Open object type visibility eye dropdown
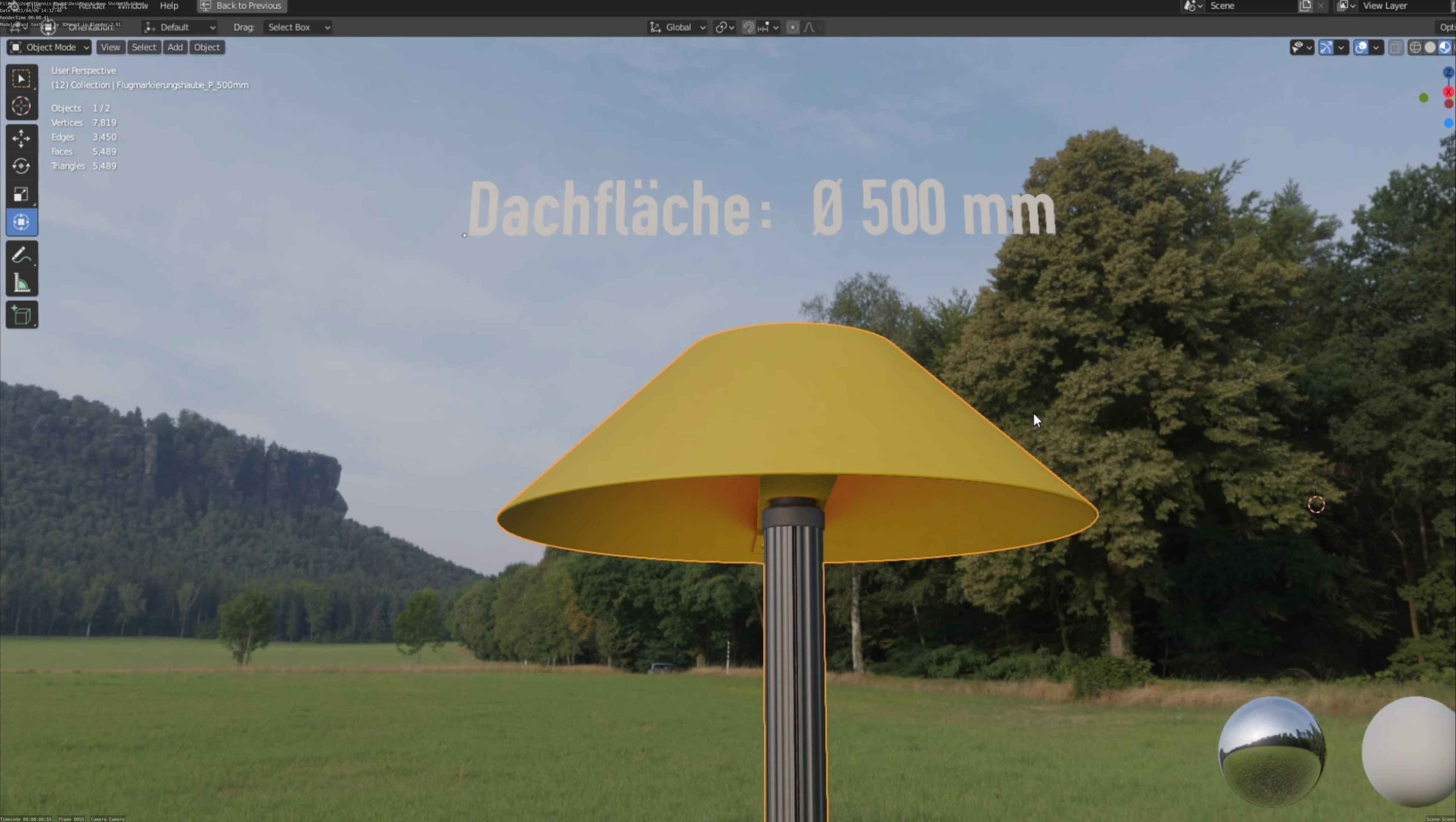This screenshot has width=1456, height=822. [x=1302, y=47]
